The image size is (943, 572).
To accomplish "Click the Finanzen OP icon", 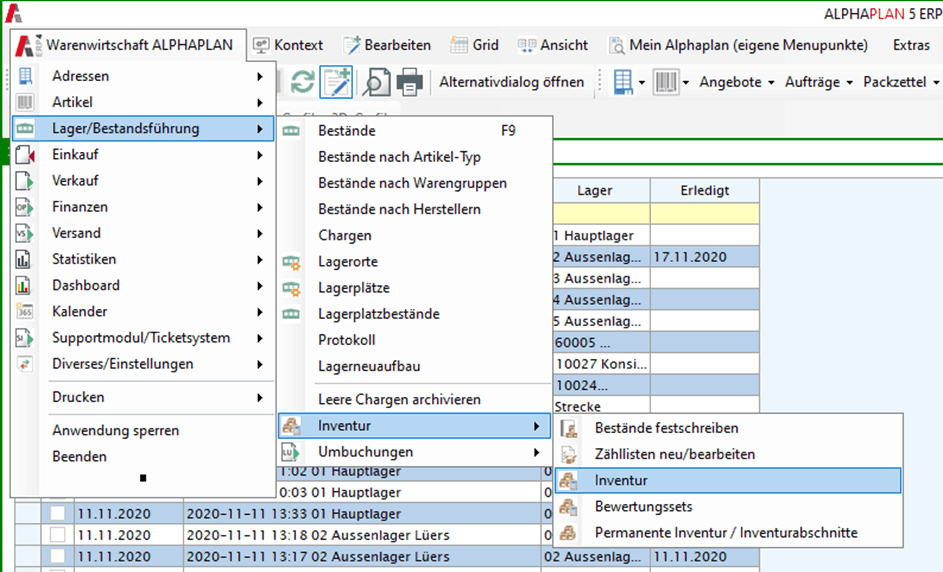I will coord(25,207).
